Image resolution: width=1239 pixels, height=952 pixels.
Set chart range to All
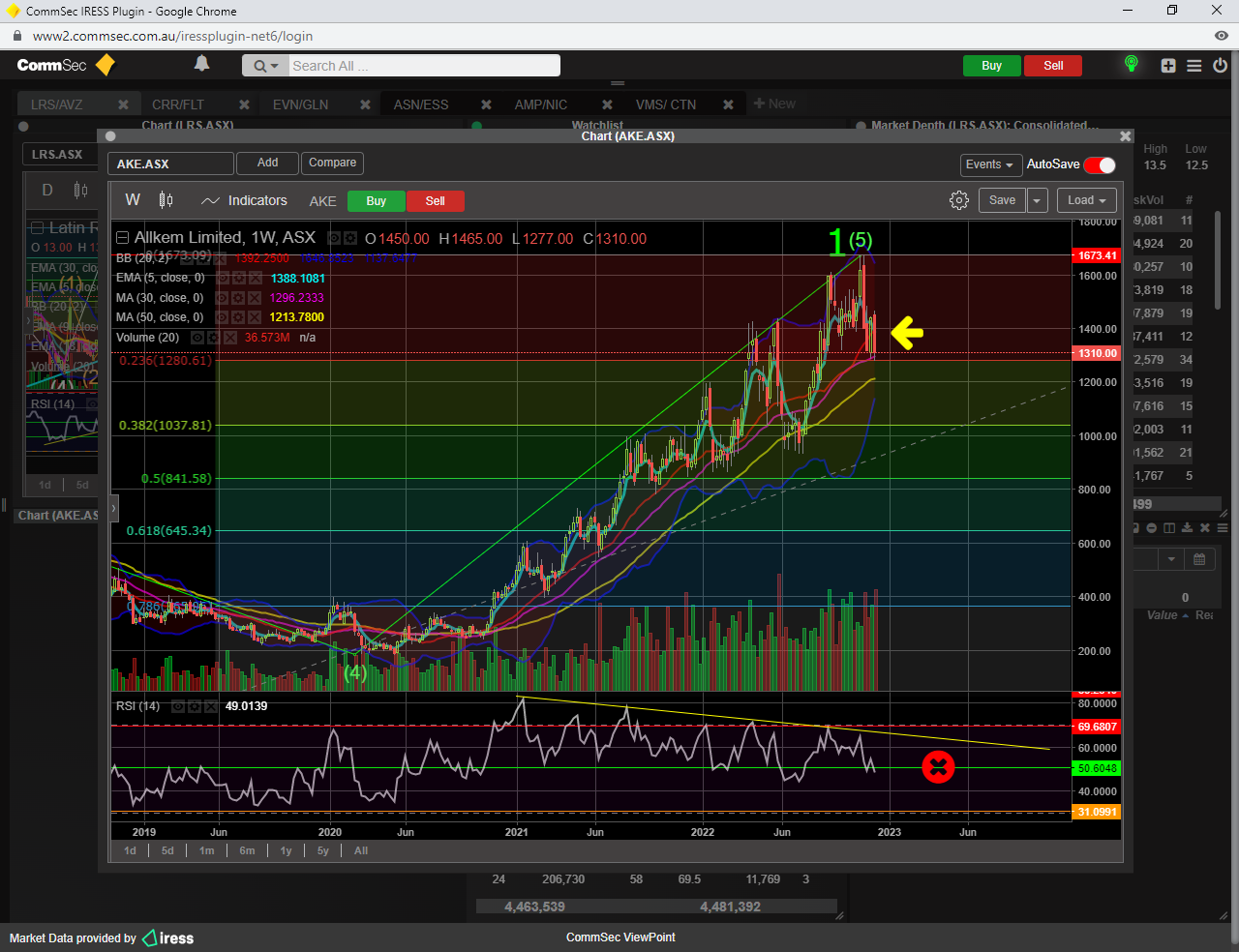[x=361, y=850]
